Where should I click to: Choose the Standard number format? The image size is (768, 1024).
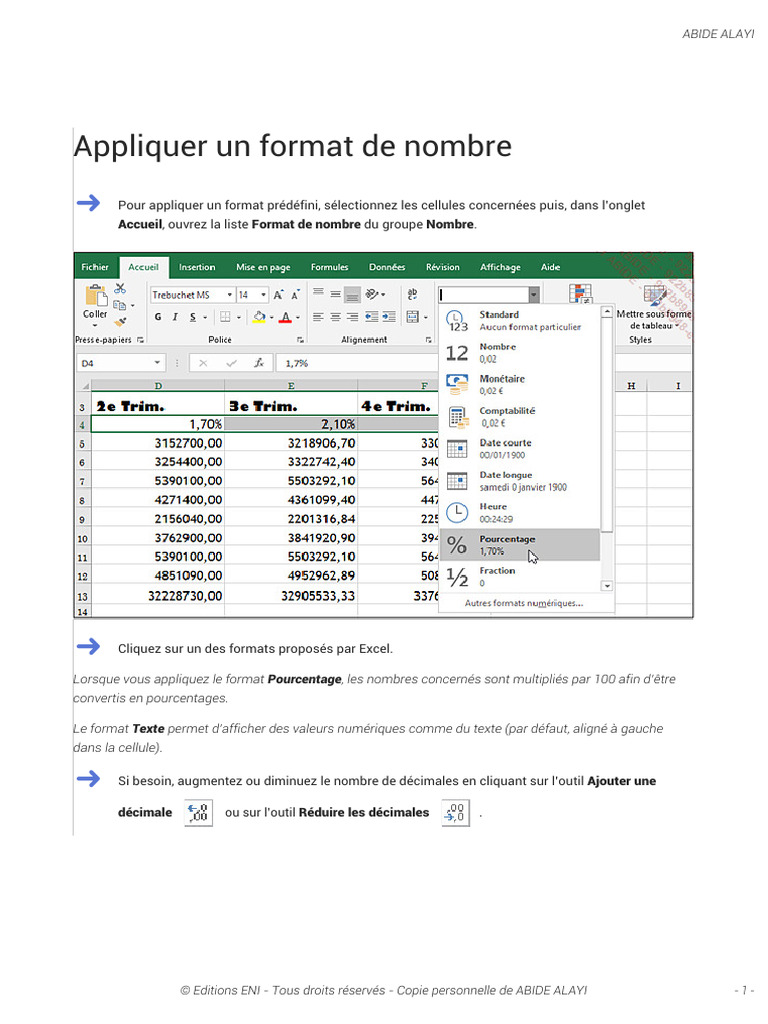[520, 321]
